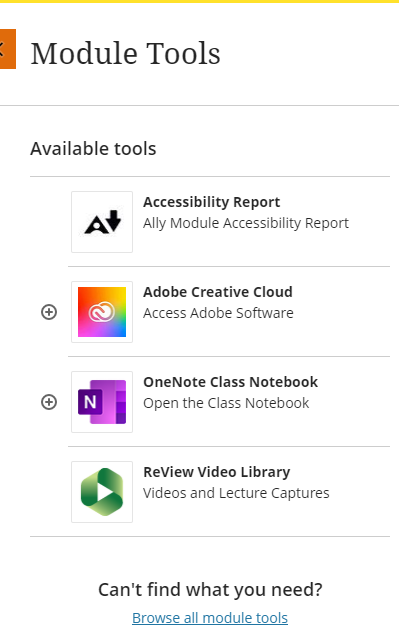Image resolution: width=399 pixels, height=639 pixels.
Task: Open the Adobe Creative Cloud title
Action: pyautogui.click(x=218, y=292)
